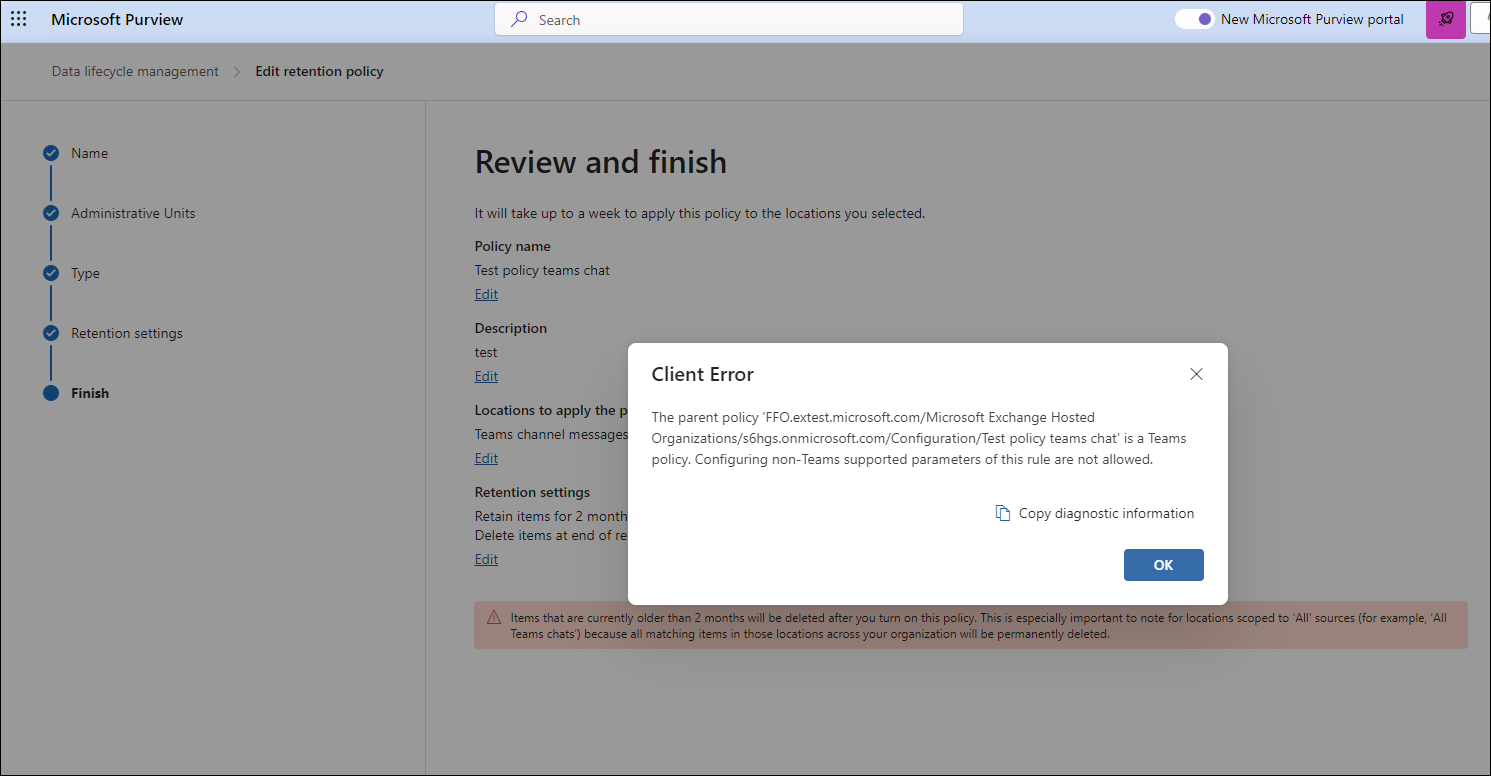The image size is (1491, 776).
Task: Click the Copy diagnostic information icon
Action: tap(1002, 512)
